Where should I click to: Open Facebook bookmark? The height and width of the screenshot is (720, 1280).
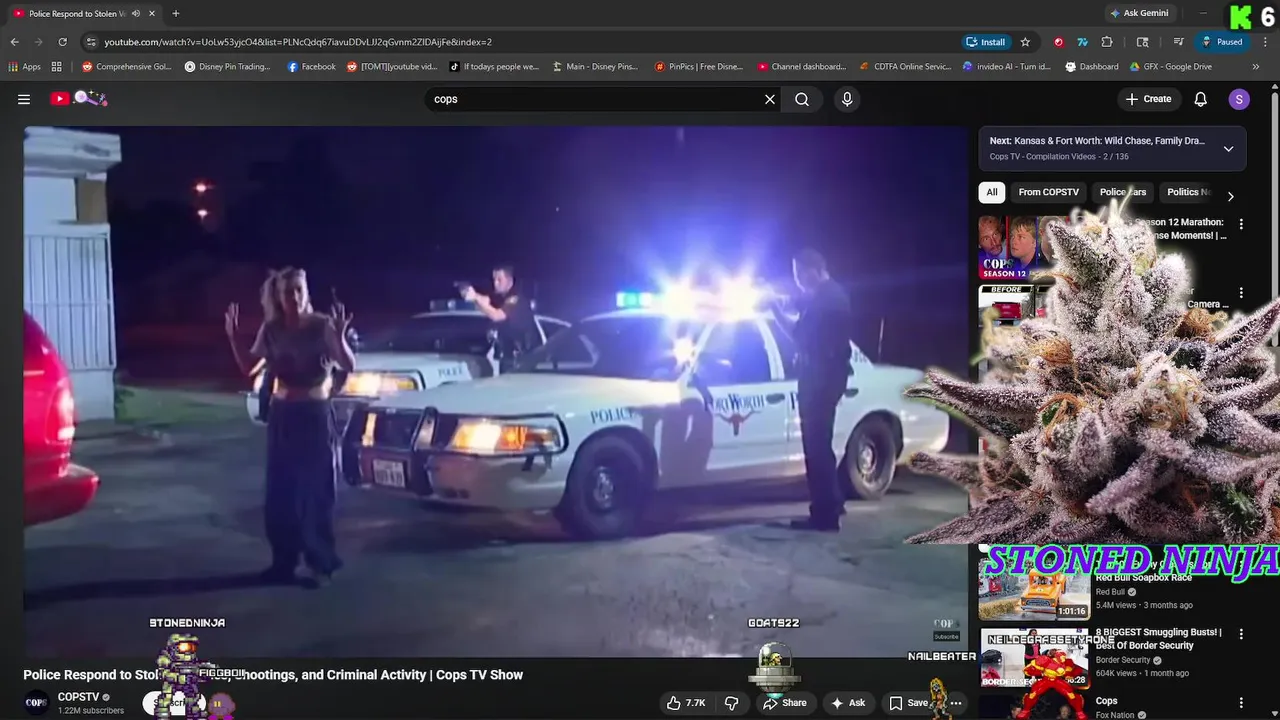point(311,67)
